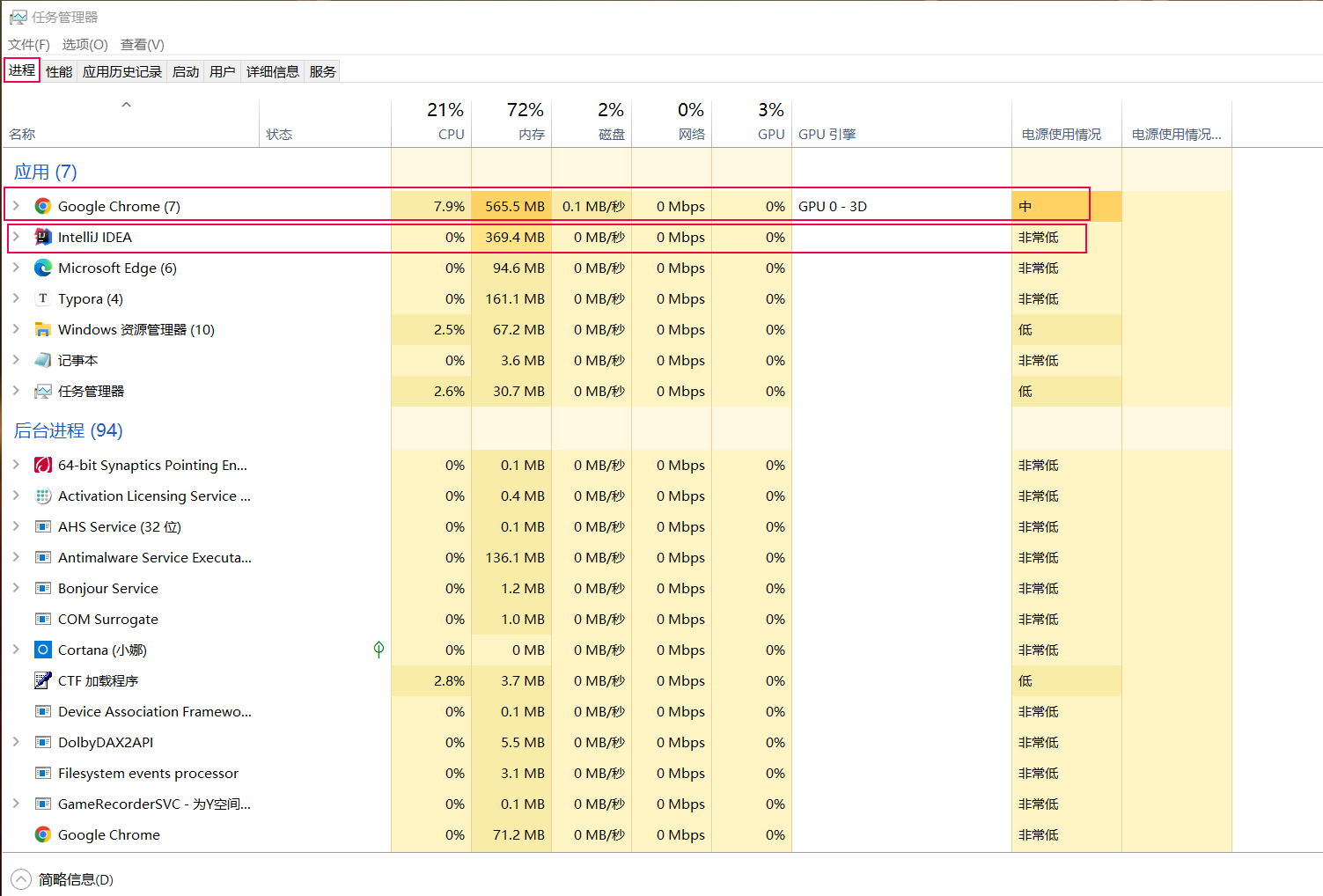The width and height of the screenshot is (1323, 896).
Task: Click the 64-bit Synaptics Pointing icon
Action: coord(42,465)
